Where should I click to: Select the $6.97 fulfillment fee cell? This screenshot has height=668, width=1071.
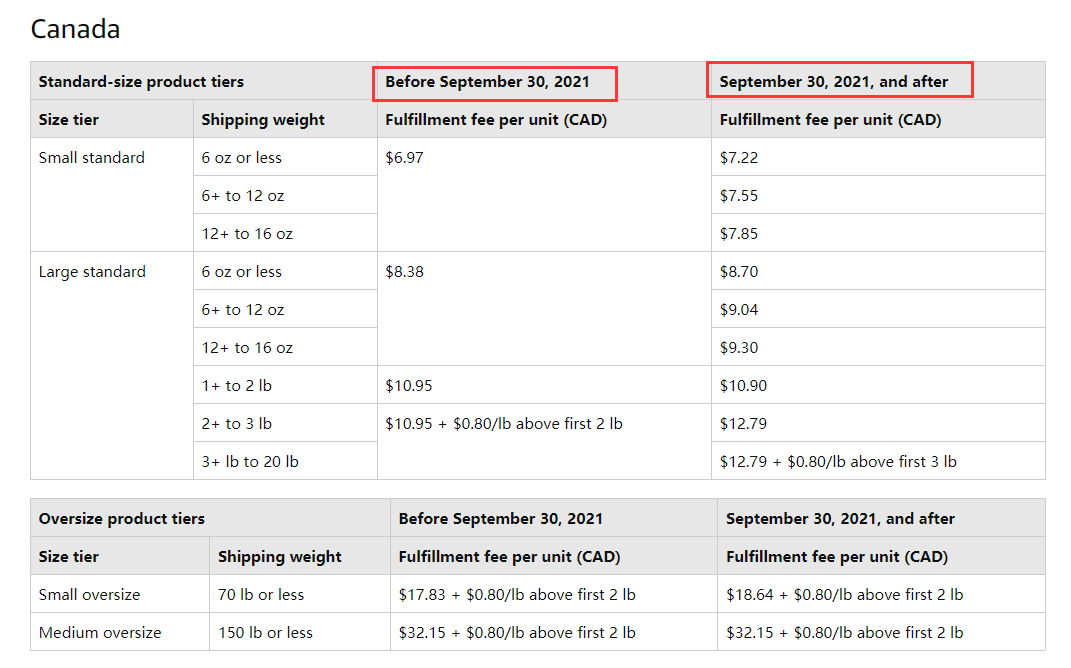544,195
